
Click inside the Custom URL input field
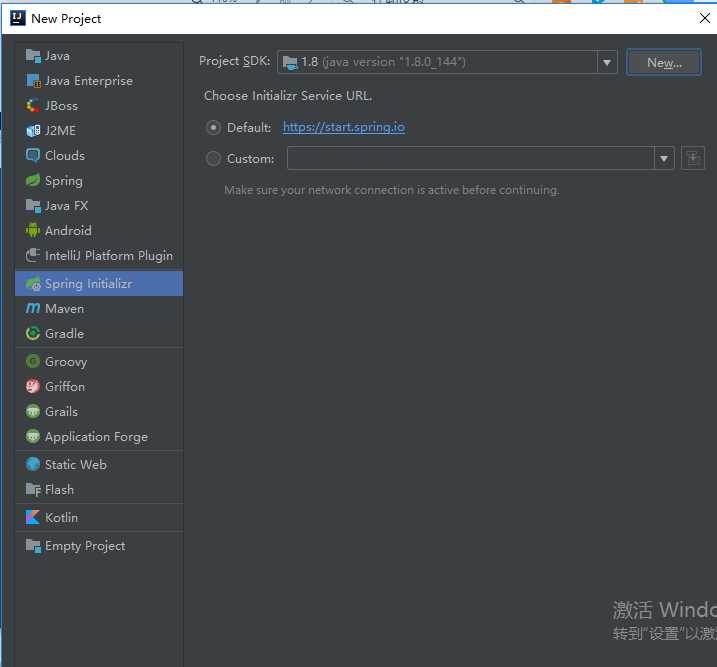(471, 159)
